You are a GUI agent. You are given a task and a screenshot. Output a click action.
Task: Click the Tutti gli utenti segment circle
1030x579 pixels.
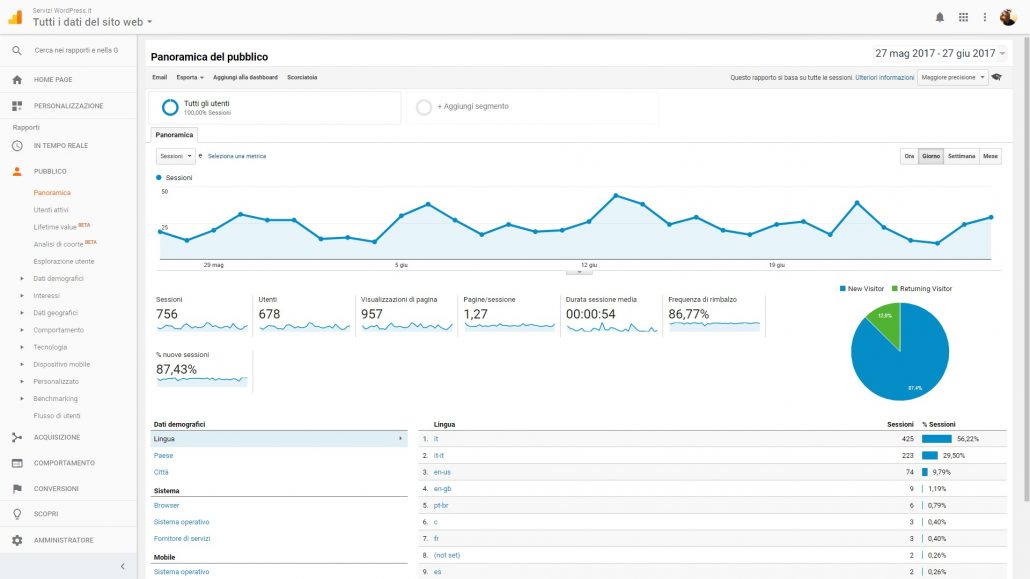click(x=170, y=107)
